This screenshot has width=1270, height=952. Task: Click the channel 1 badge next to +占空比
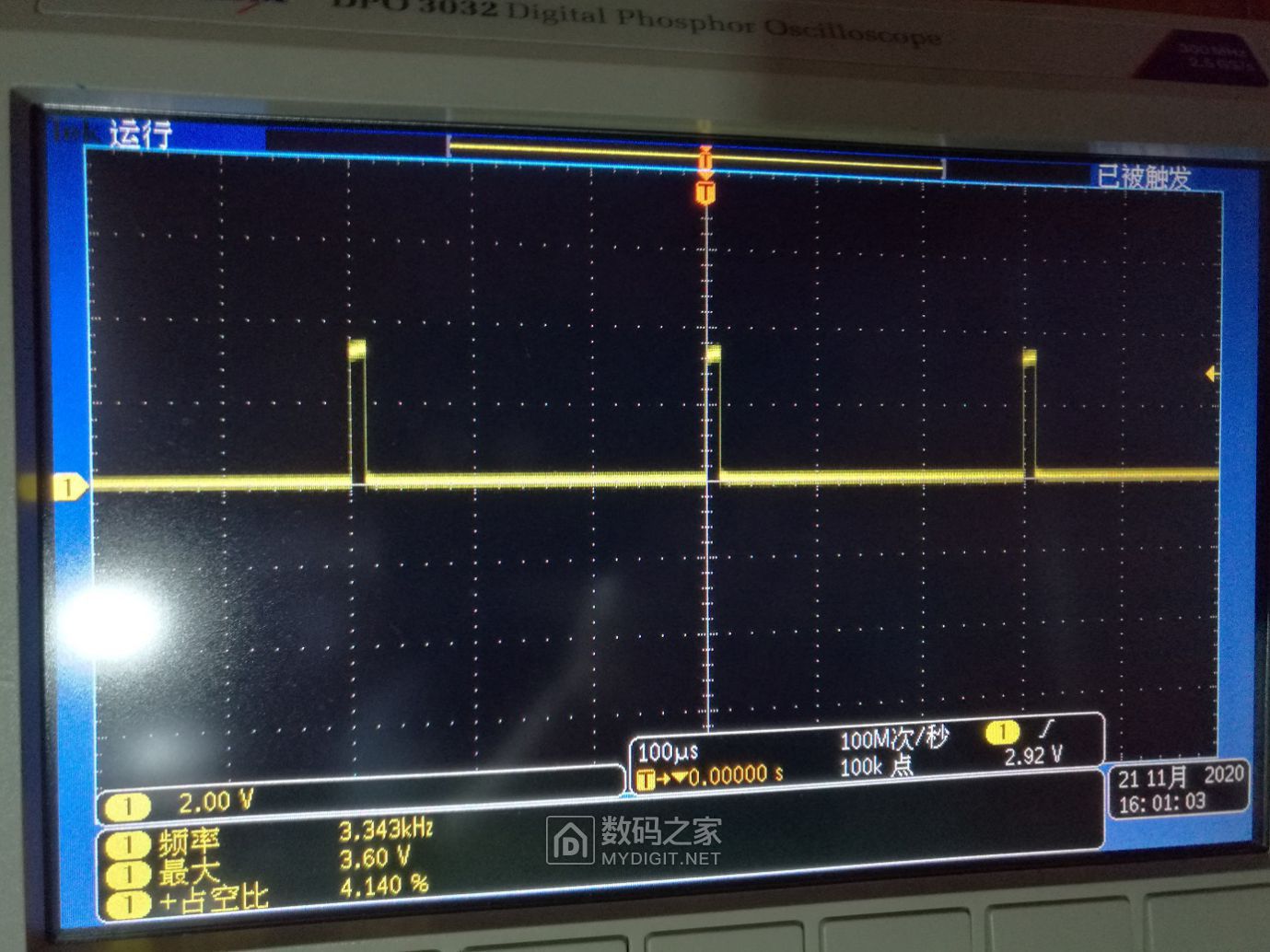tap(127, 904)
